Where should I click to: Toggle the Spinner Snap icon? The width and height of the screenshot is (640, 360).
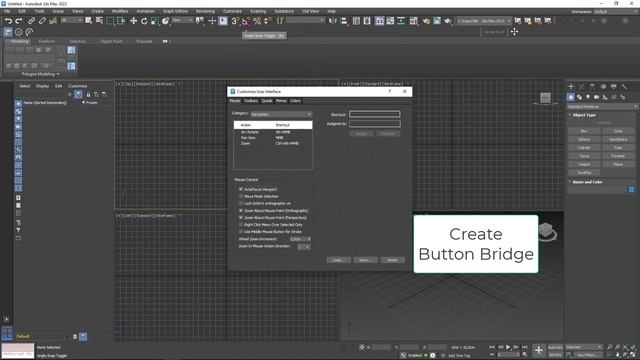(267, 21)
